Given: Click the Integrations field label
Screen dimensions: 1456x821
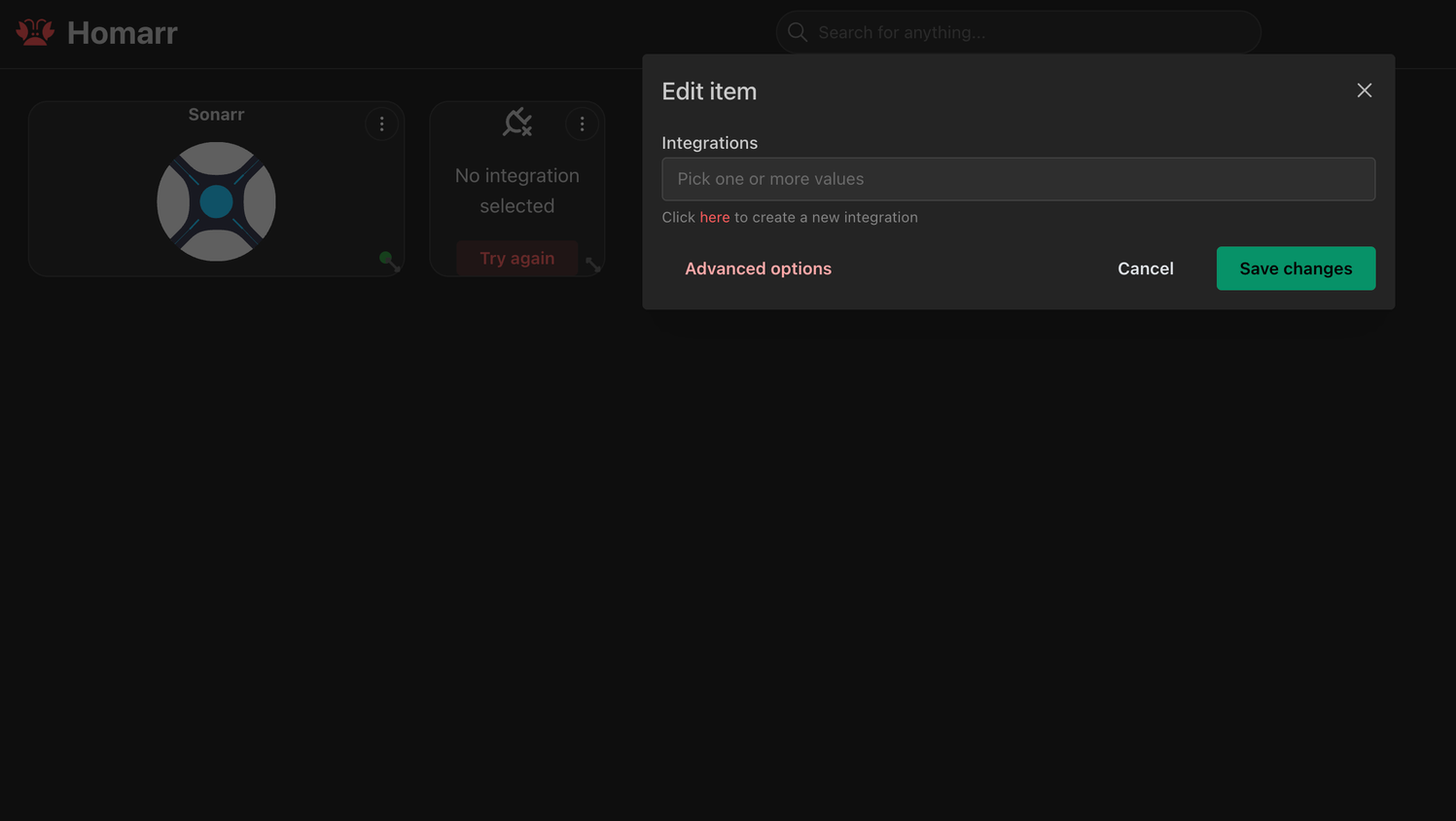Looking at the screenshot, I should [709, 143].
